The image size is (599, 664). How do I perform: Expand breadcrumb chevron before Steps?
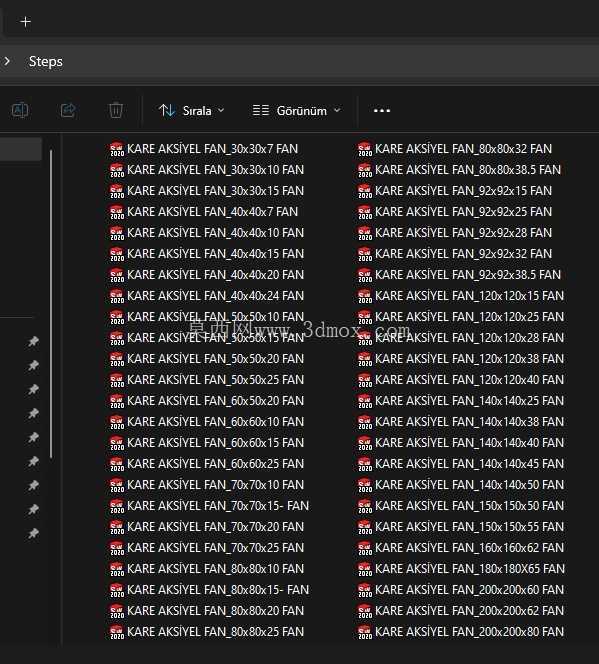point(7,61)
